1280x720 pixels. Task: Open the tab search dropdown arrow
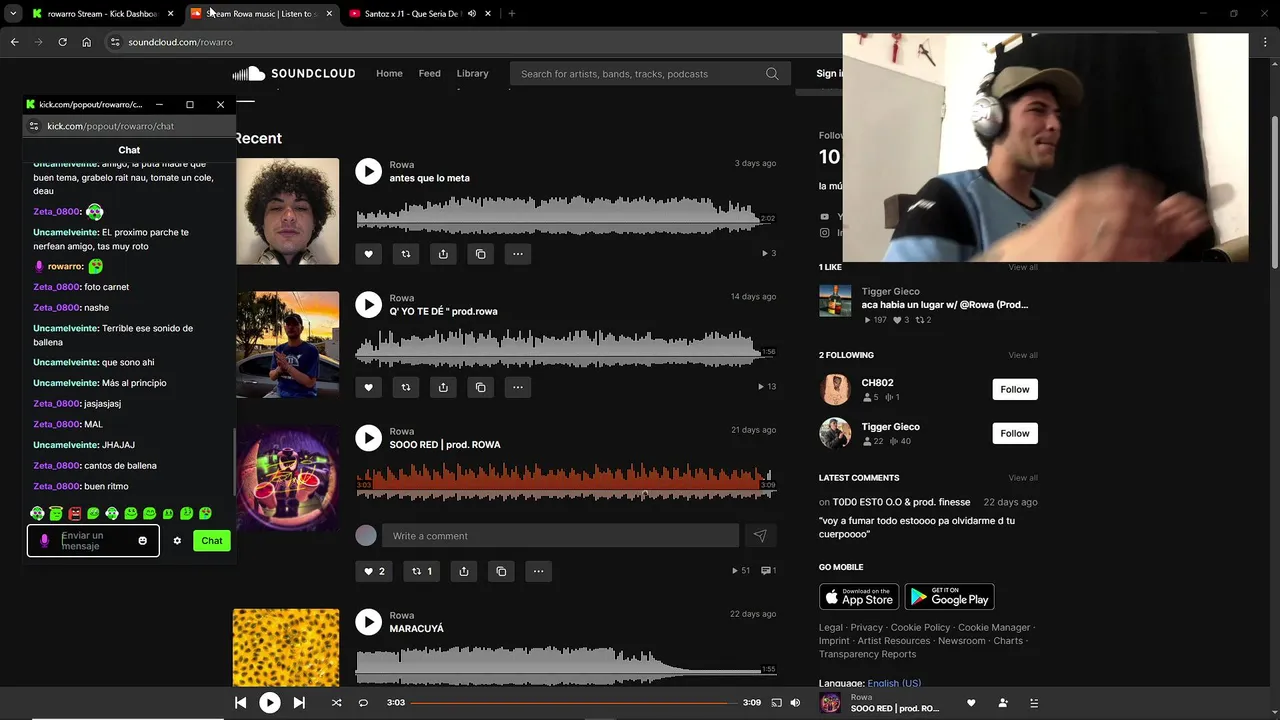tap(12, 14)
